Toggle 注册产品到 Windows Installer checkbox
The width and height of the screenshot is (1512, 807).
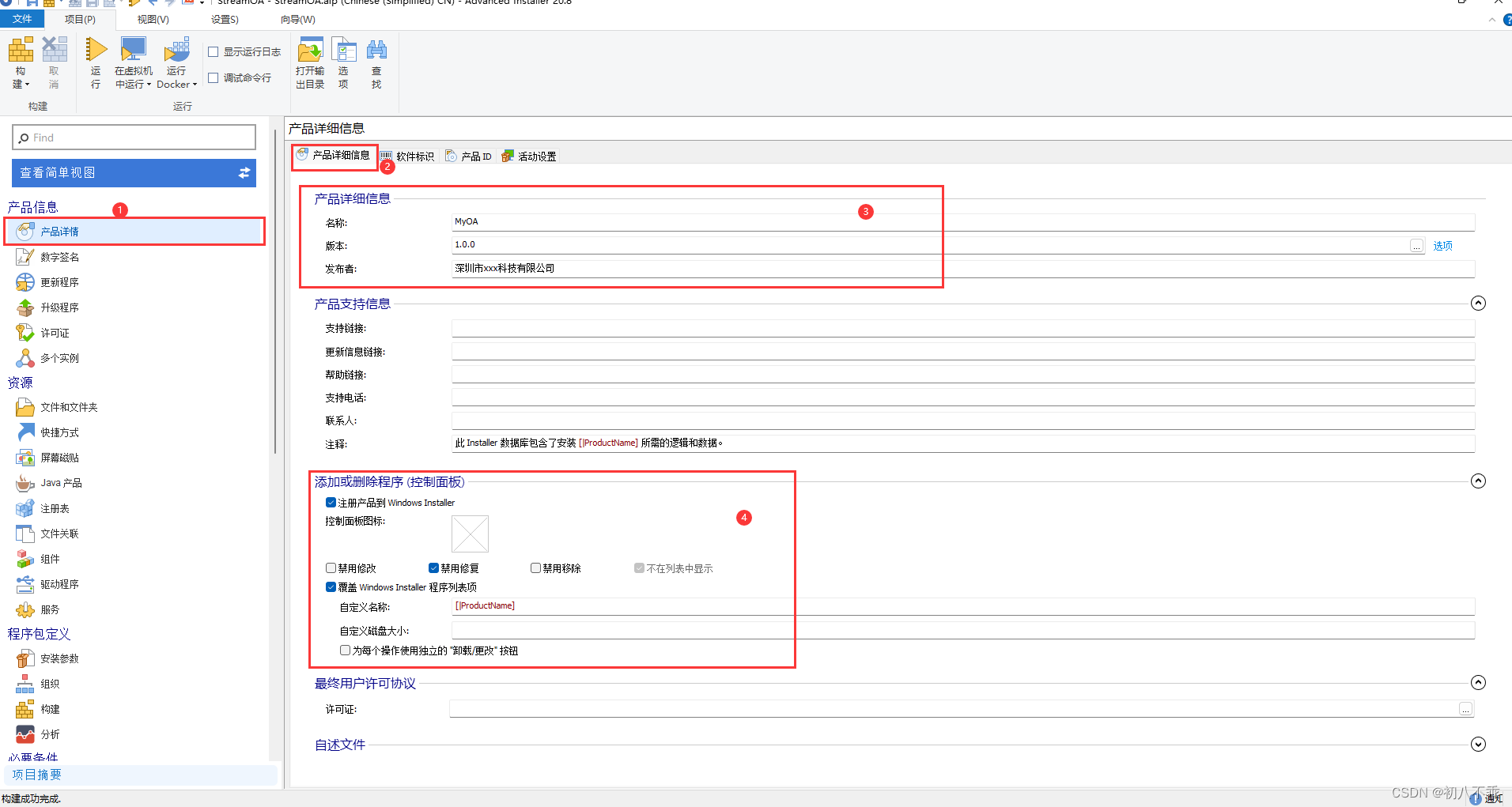pos(331,503)
